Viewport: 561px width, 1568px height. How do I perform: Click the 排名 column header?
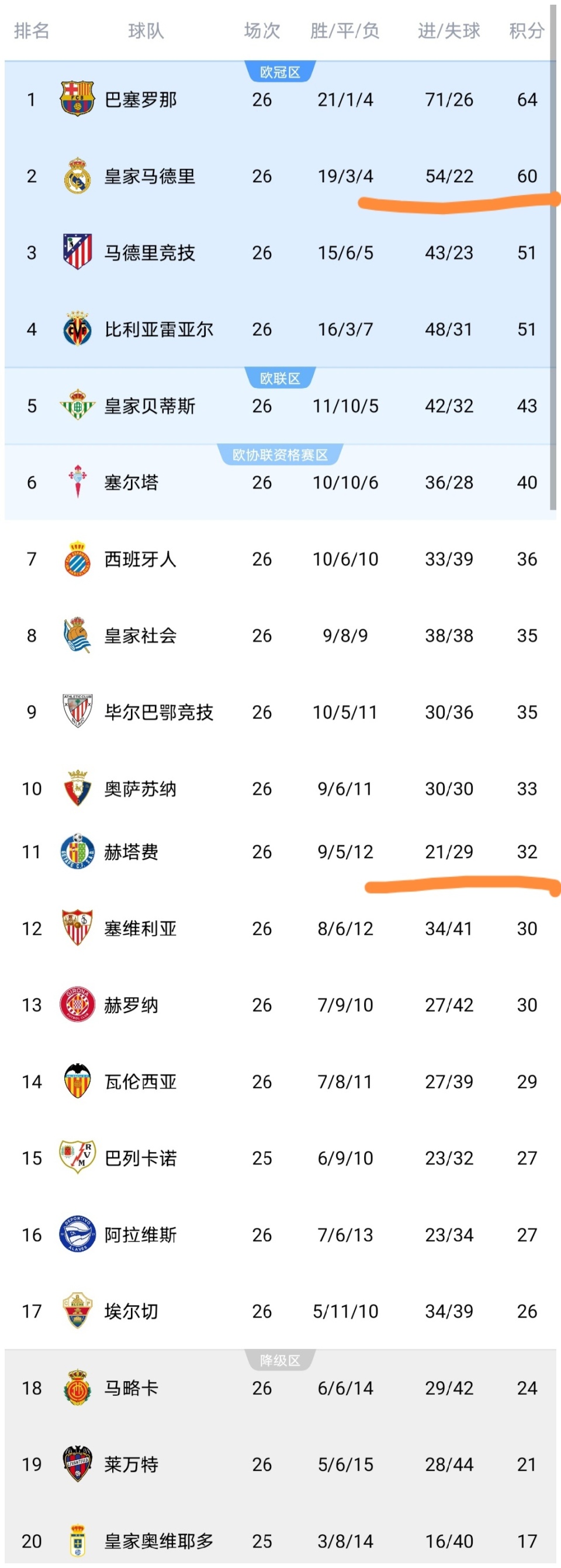(32, 31)
